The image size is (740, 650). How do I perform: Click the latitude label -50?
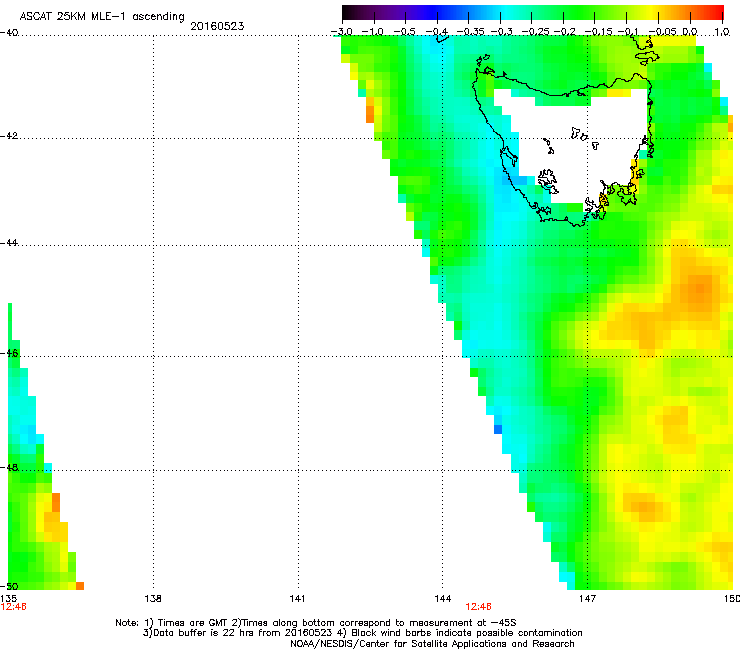[9, 586]
